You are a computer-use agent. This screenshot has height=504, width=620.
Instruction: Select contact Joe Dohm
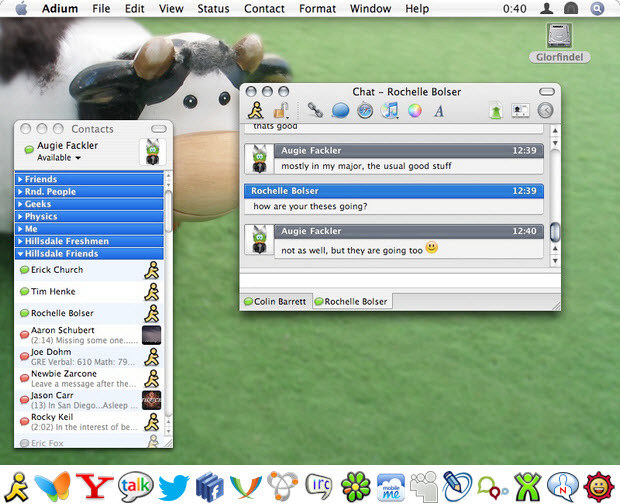click(x=89, y=357)
